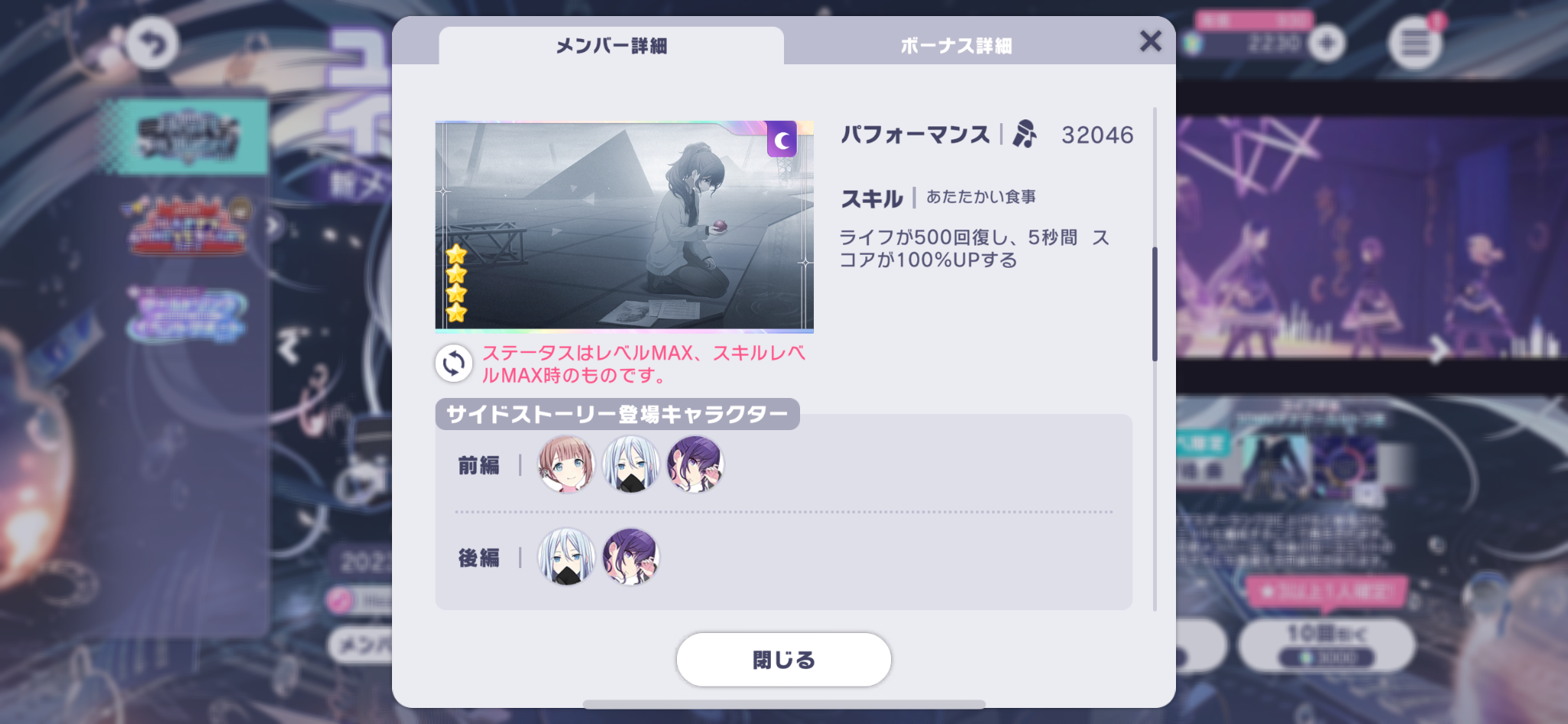Switch to the ボーナス詳細 tab
This screenshot has width=1568, height=724.
pos(955,46)
